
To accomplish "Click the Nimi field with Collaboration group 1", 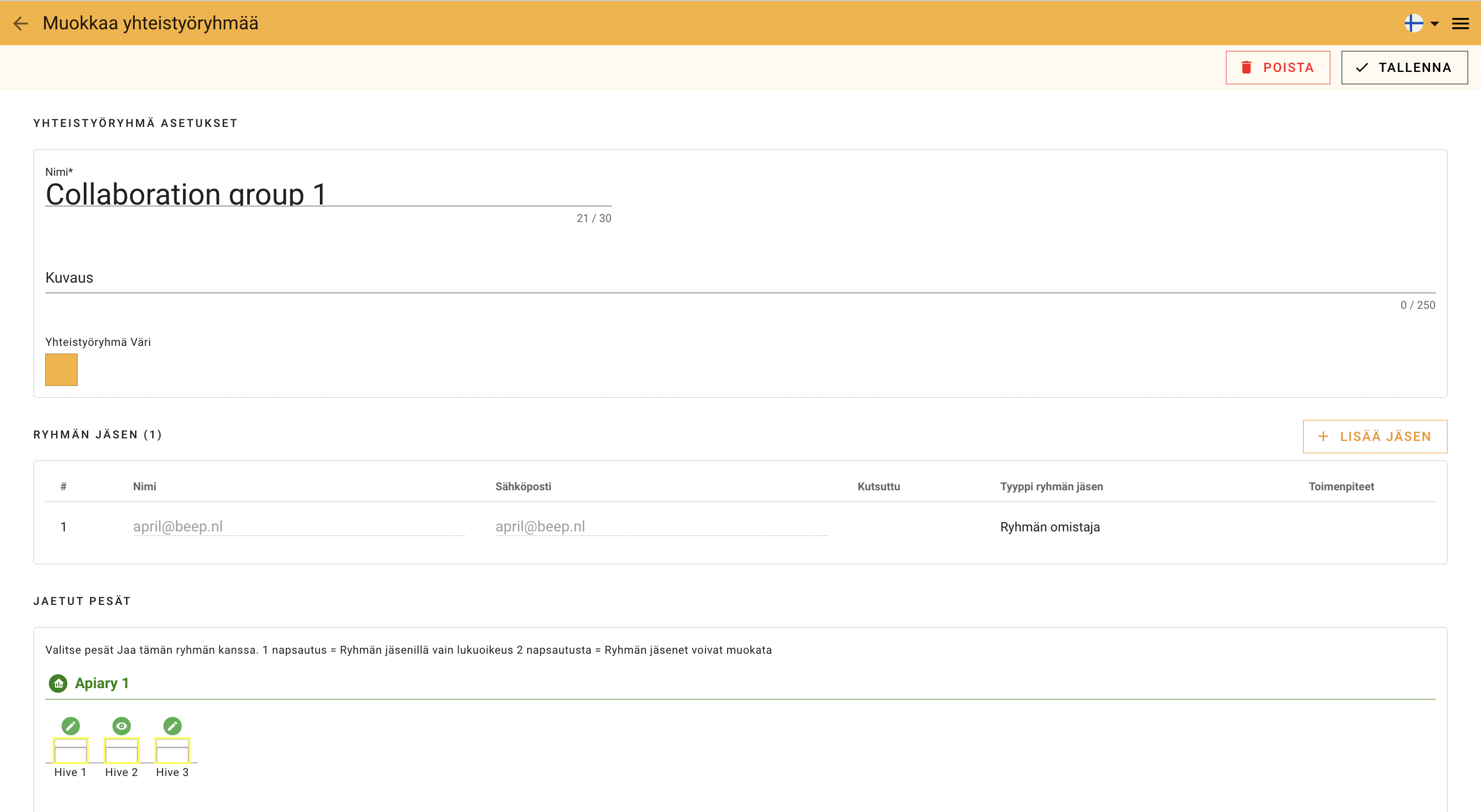I will (x=328, y=194).
